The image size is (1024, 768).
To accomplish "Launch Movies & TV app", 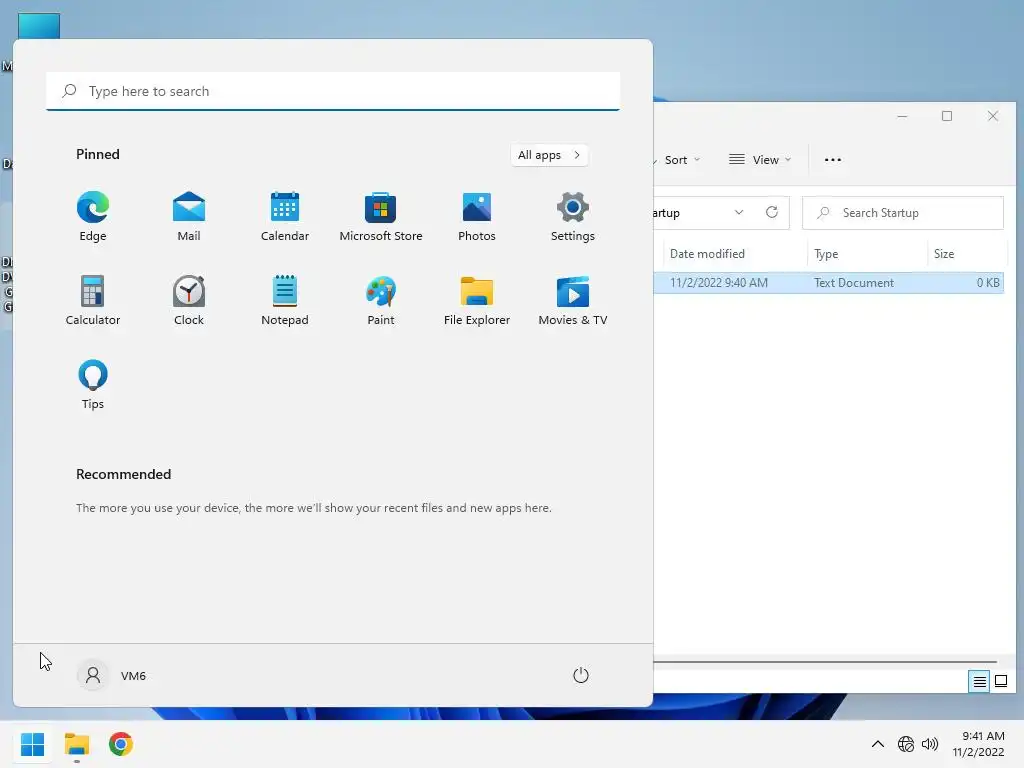I will (573, 300).
